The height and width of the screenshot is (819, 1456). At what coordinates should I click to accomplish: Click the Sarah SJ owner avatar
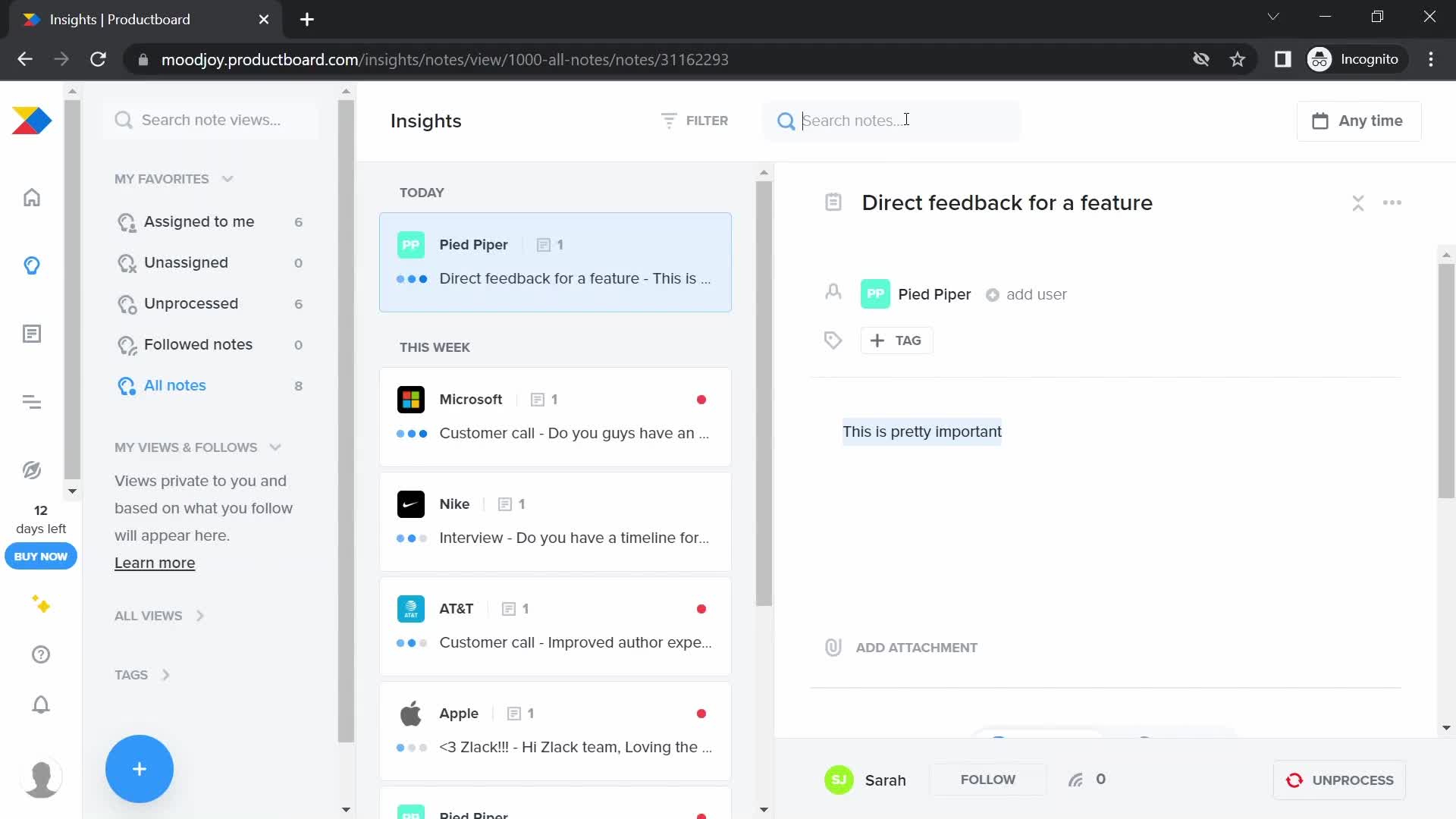coord(839,780)
